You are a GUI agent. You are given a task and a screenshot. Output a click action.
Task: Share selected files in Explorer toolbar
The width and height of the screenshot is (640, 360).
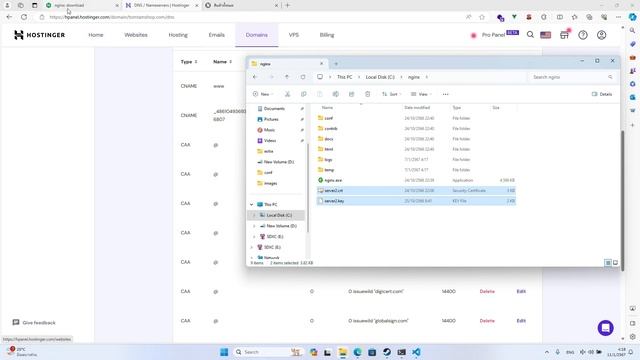click(351, 94)
